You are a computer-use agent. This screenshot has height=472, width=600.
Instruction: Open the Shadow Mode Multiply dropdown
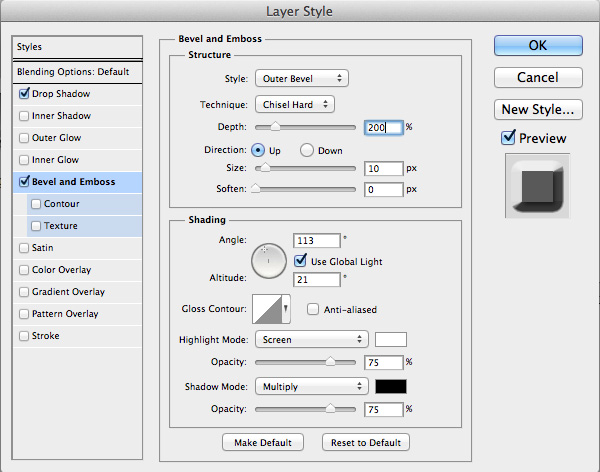tap(312, 386)
